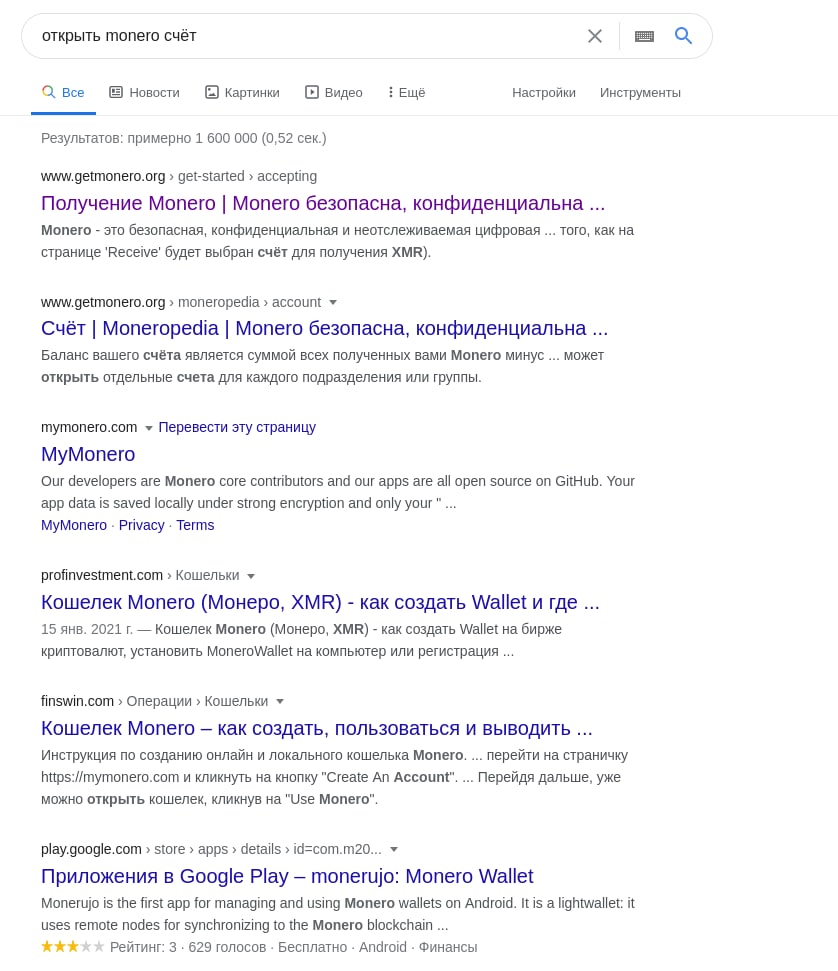
Task: Click the finswin.com › Операции URL
Action: pos(154,701)
